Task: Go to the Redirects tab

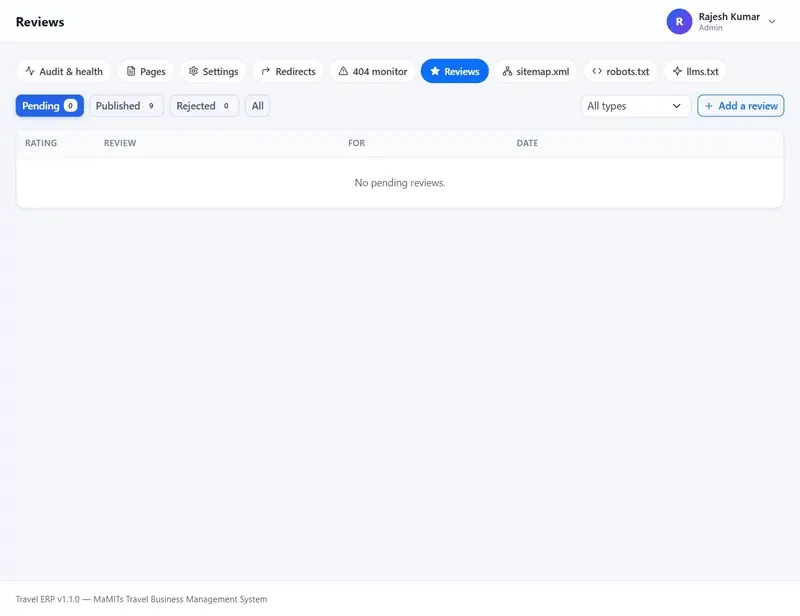Action: click(288, 71)
